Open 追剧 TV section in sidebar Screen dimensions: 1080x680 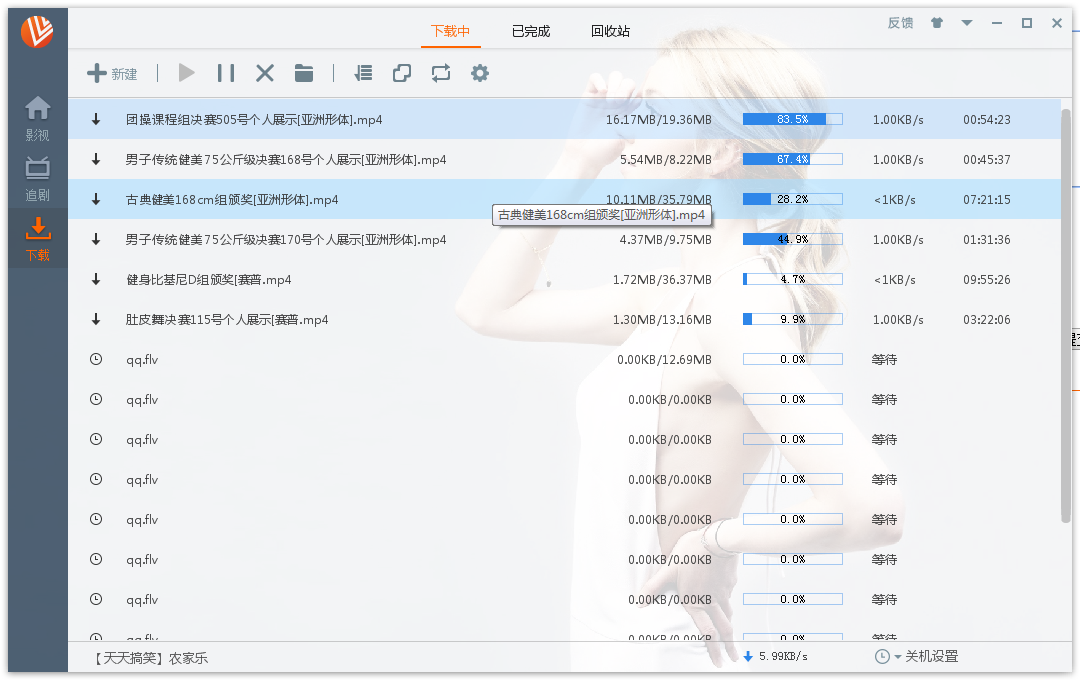38,178
